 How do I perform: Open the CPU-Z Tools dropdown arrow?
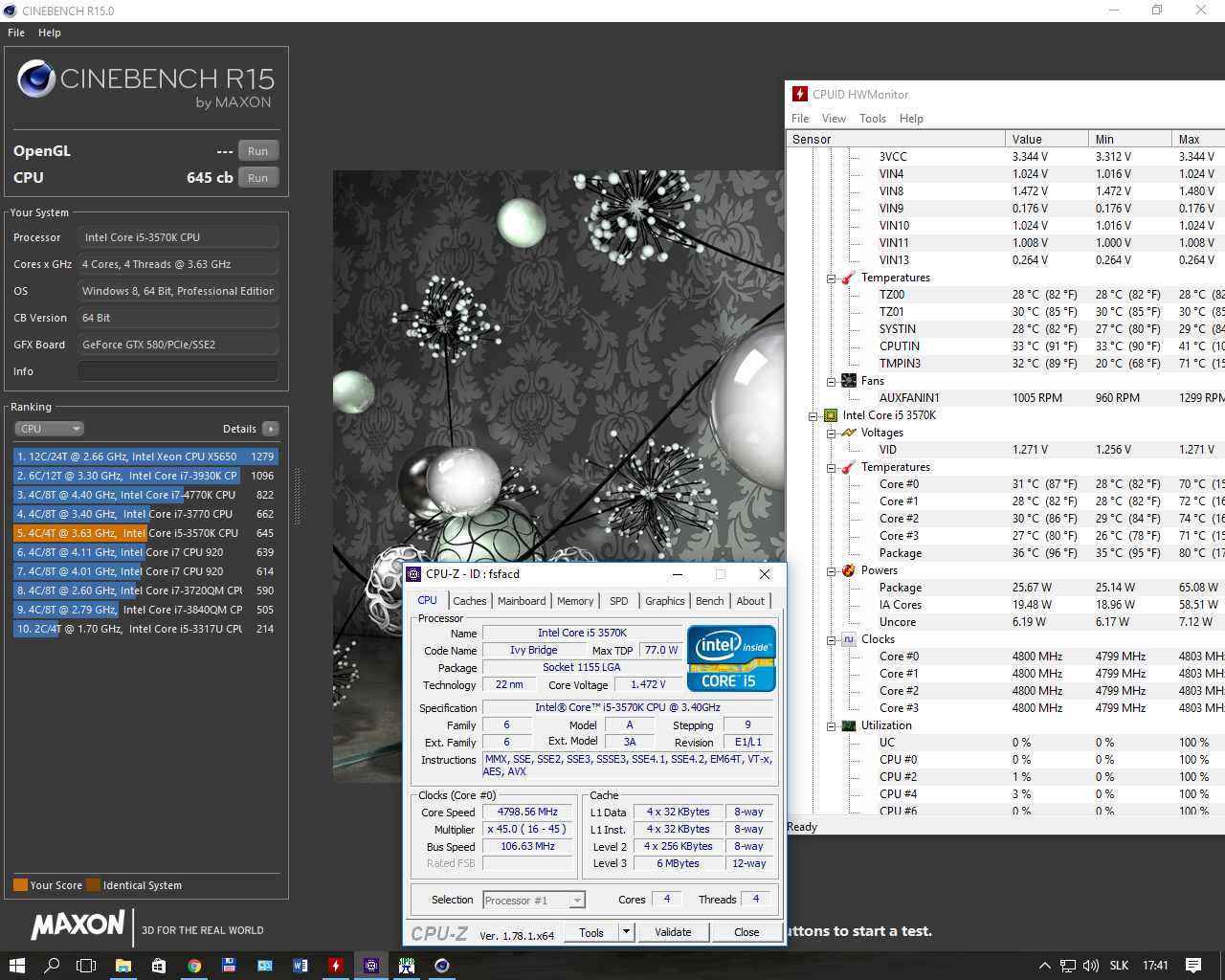pos(626,932)
